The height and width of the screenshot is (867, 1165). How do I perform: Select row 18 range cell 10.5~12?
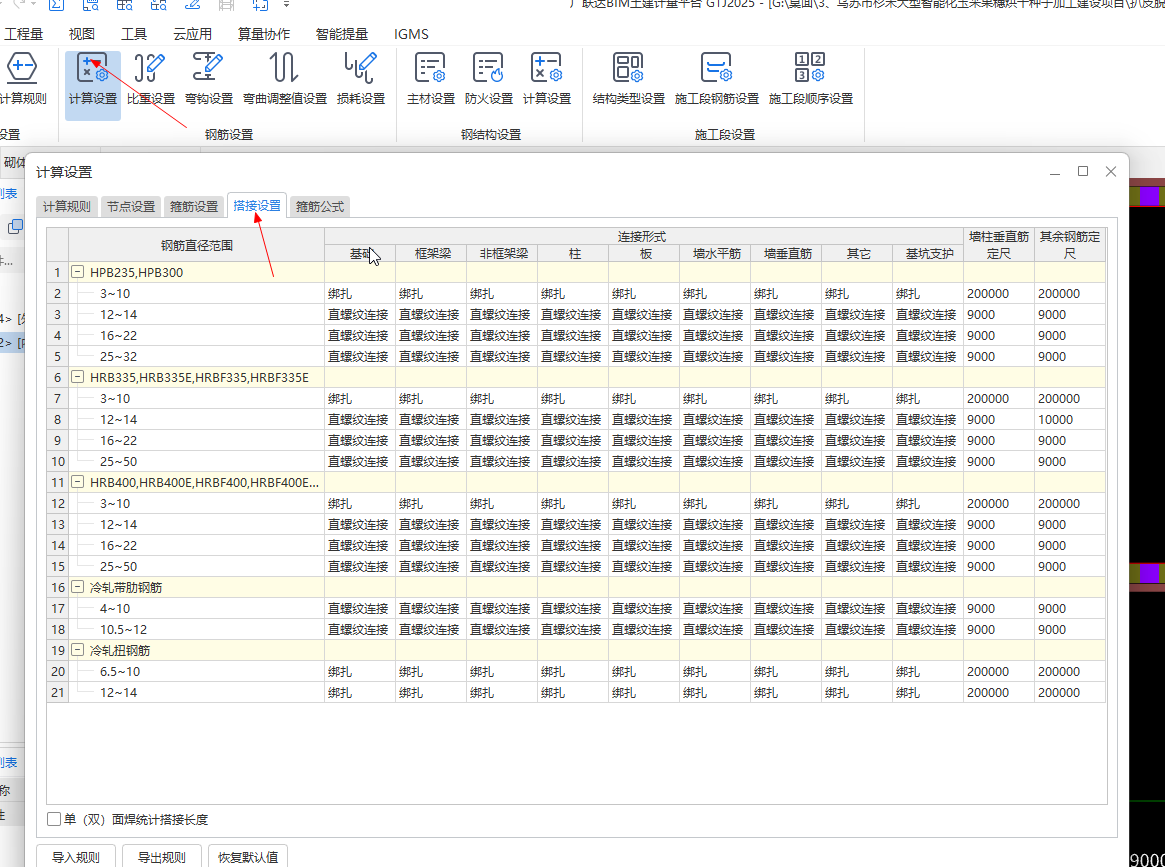197,629
